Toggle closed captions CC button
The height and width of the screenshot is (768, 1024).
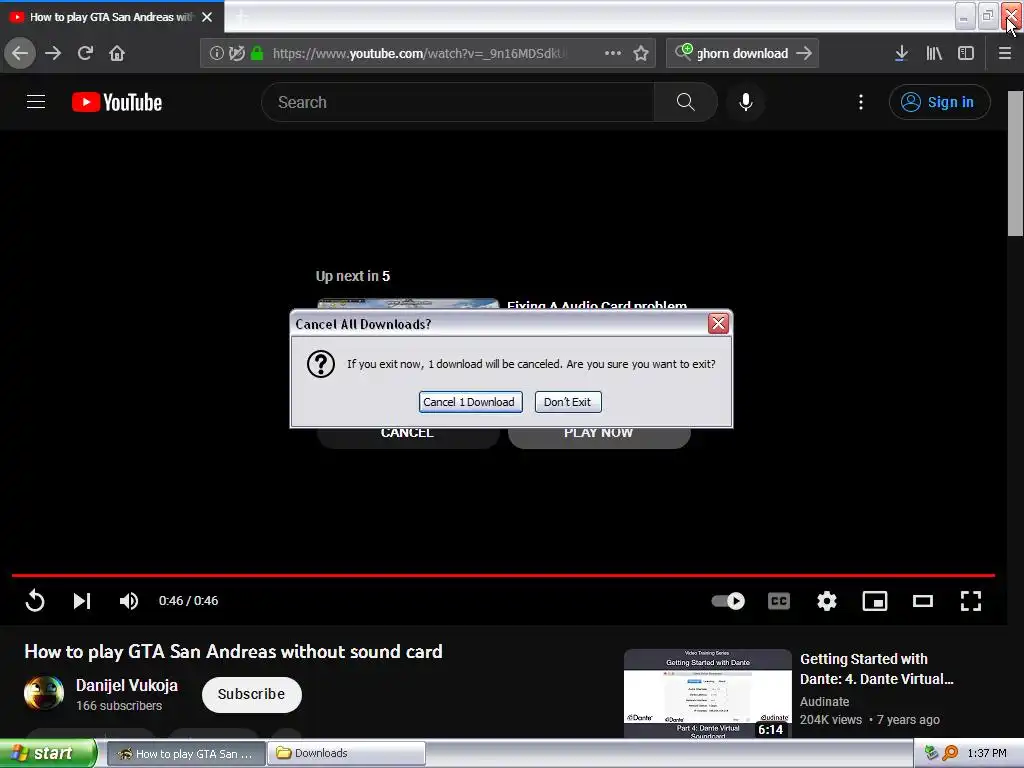pos(778,600)
